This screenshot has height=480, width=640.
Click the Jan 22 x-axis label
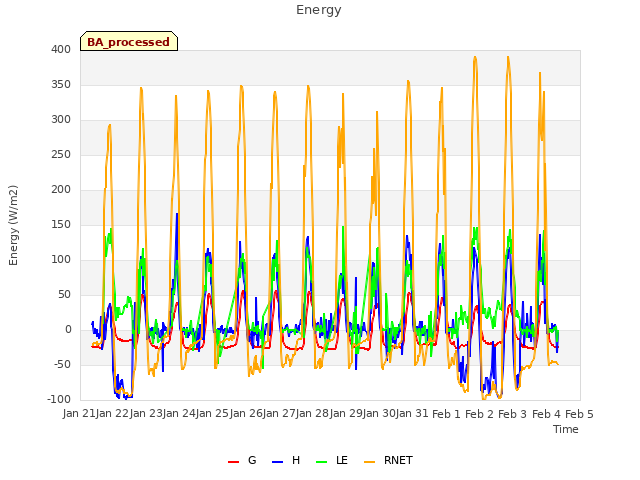[112, 414]
